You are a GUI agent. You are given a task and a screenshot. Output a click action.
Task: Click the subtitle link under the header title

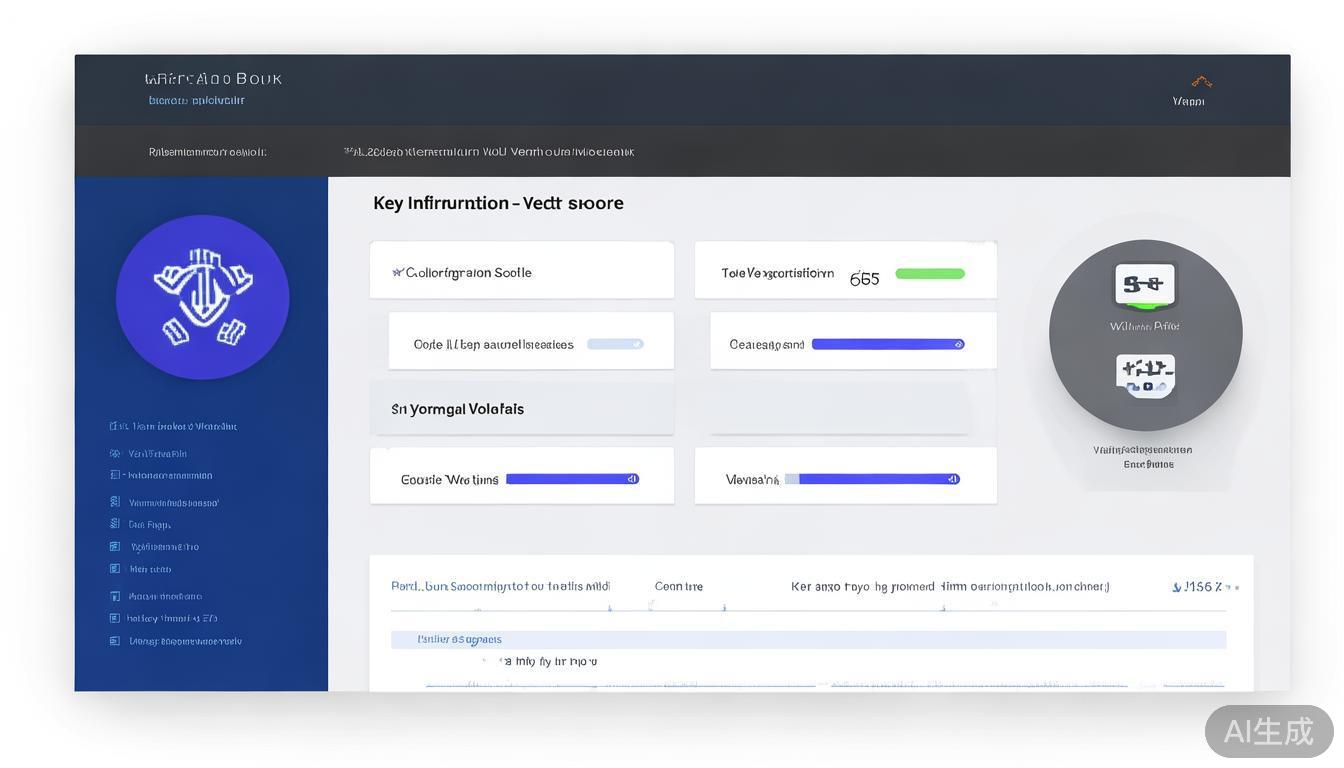(x=196, y=100)
